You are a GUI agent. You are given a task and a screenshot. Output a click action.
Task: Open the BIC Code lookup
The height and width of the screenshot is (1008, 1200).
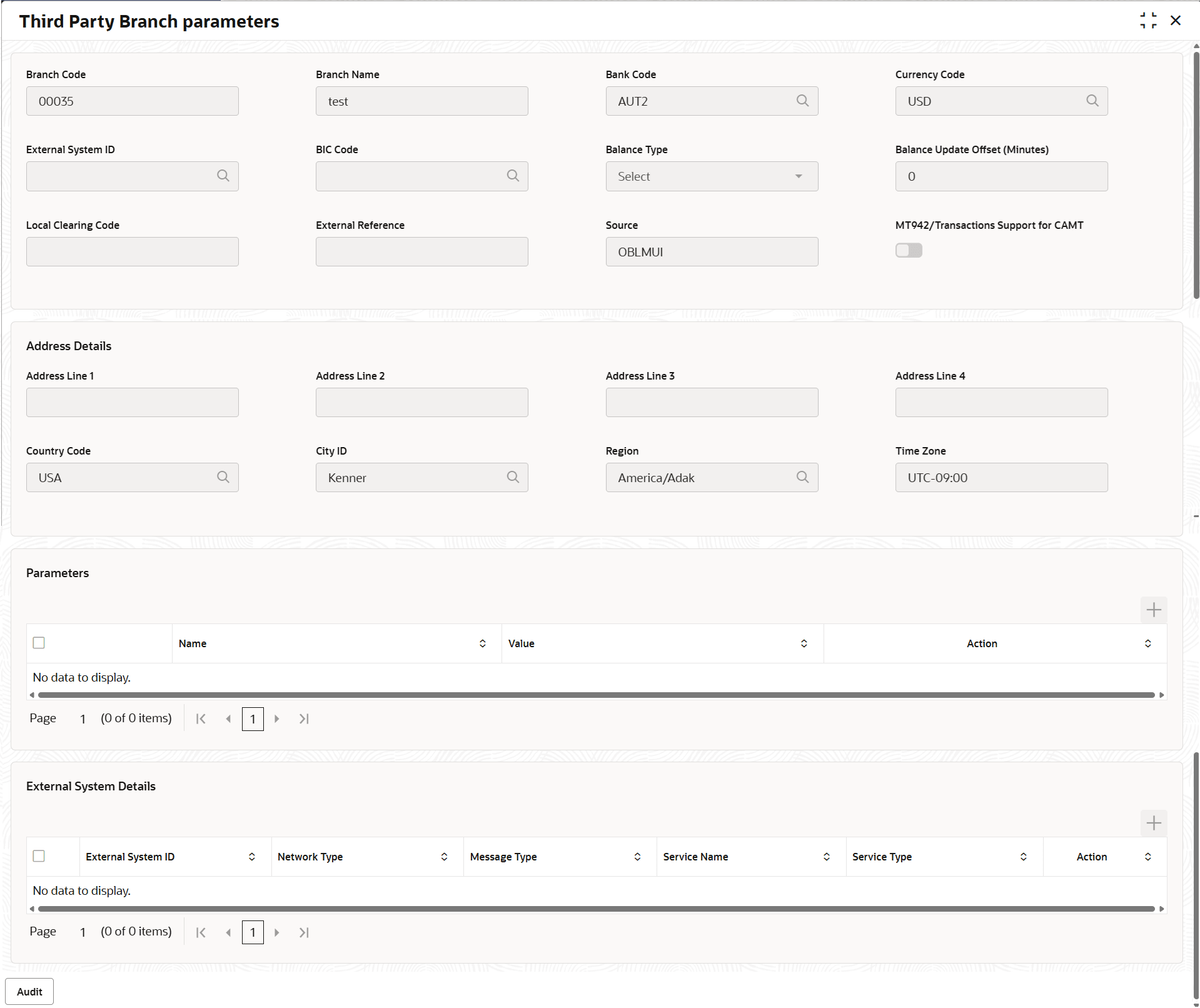pyautogui.click(x=513, y=176)
